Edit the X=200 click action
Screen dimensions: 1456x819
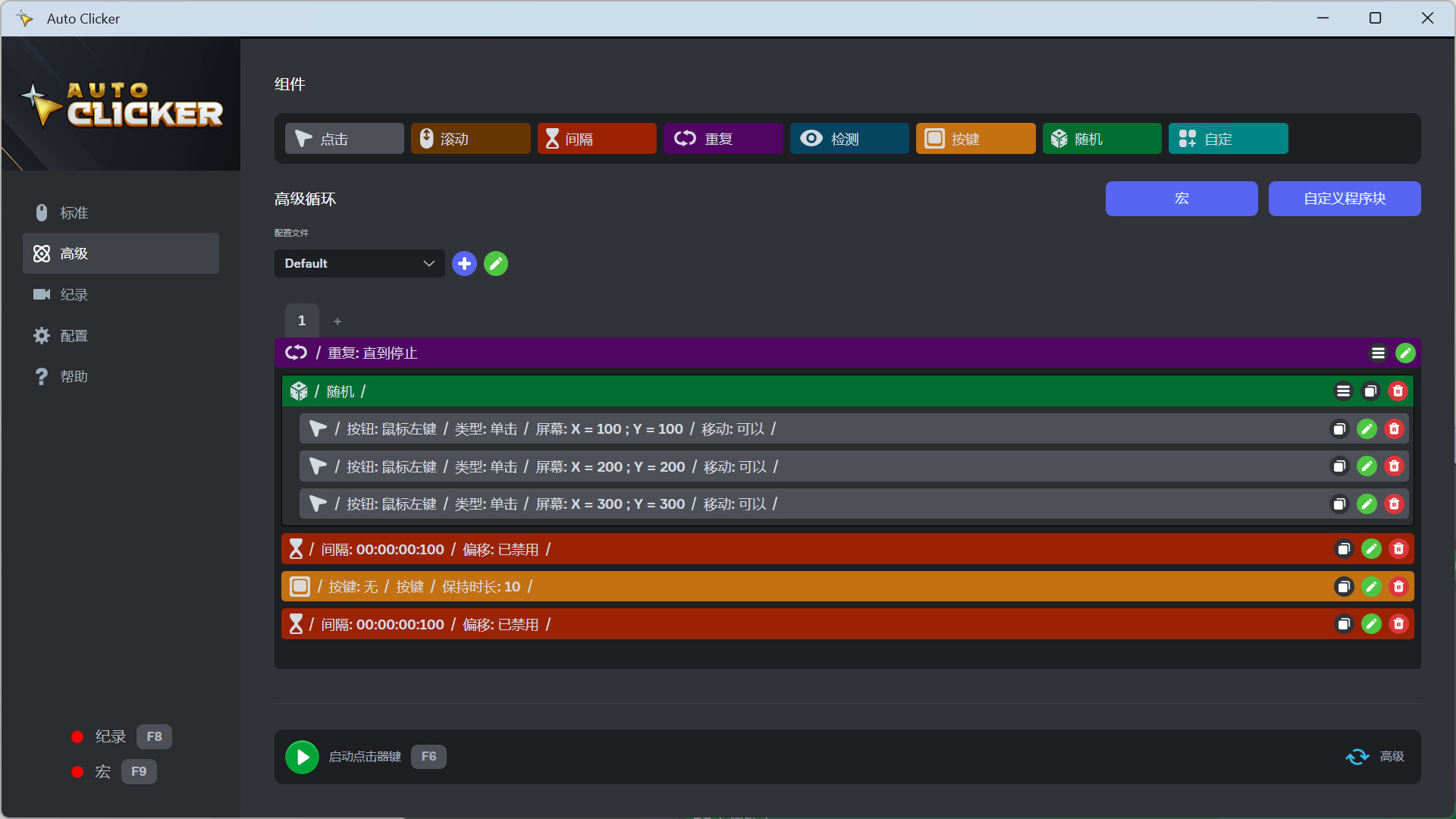tap(1367, 466)
